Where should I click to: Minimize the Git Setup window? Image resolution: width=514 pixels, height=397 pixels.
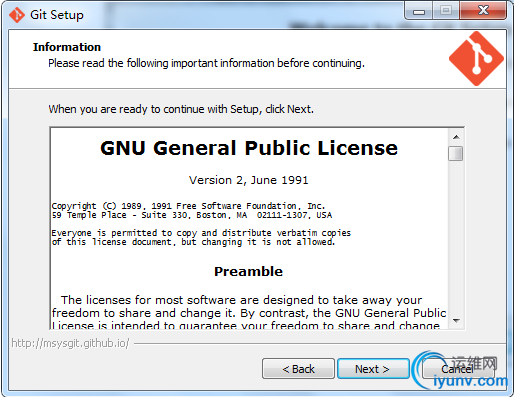pos(419,11)
